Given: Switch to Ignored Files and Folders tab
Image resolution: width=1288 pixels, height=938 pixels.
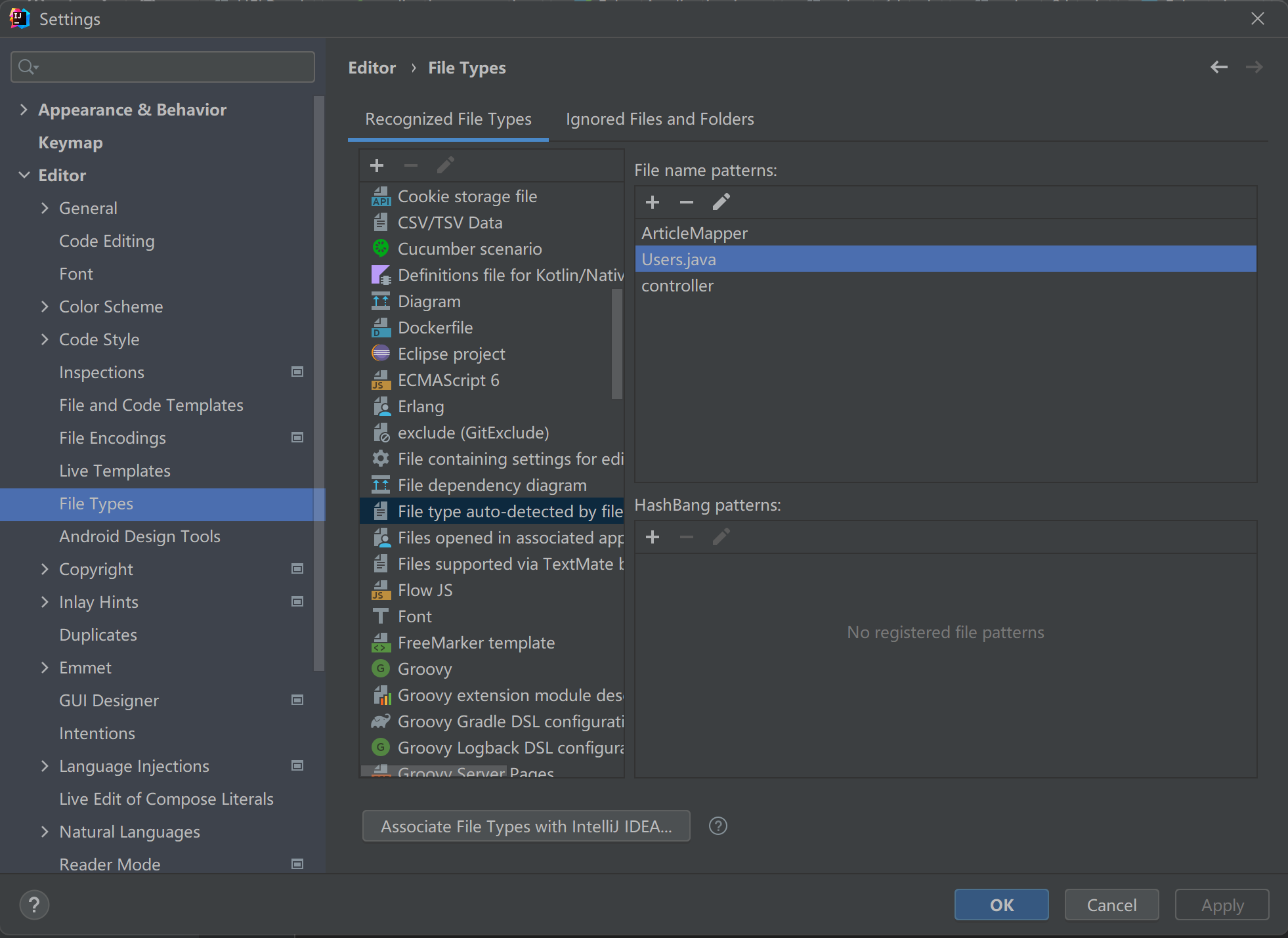Looking at the screenshot, I should (659, 119).
